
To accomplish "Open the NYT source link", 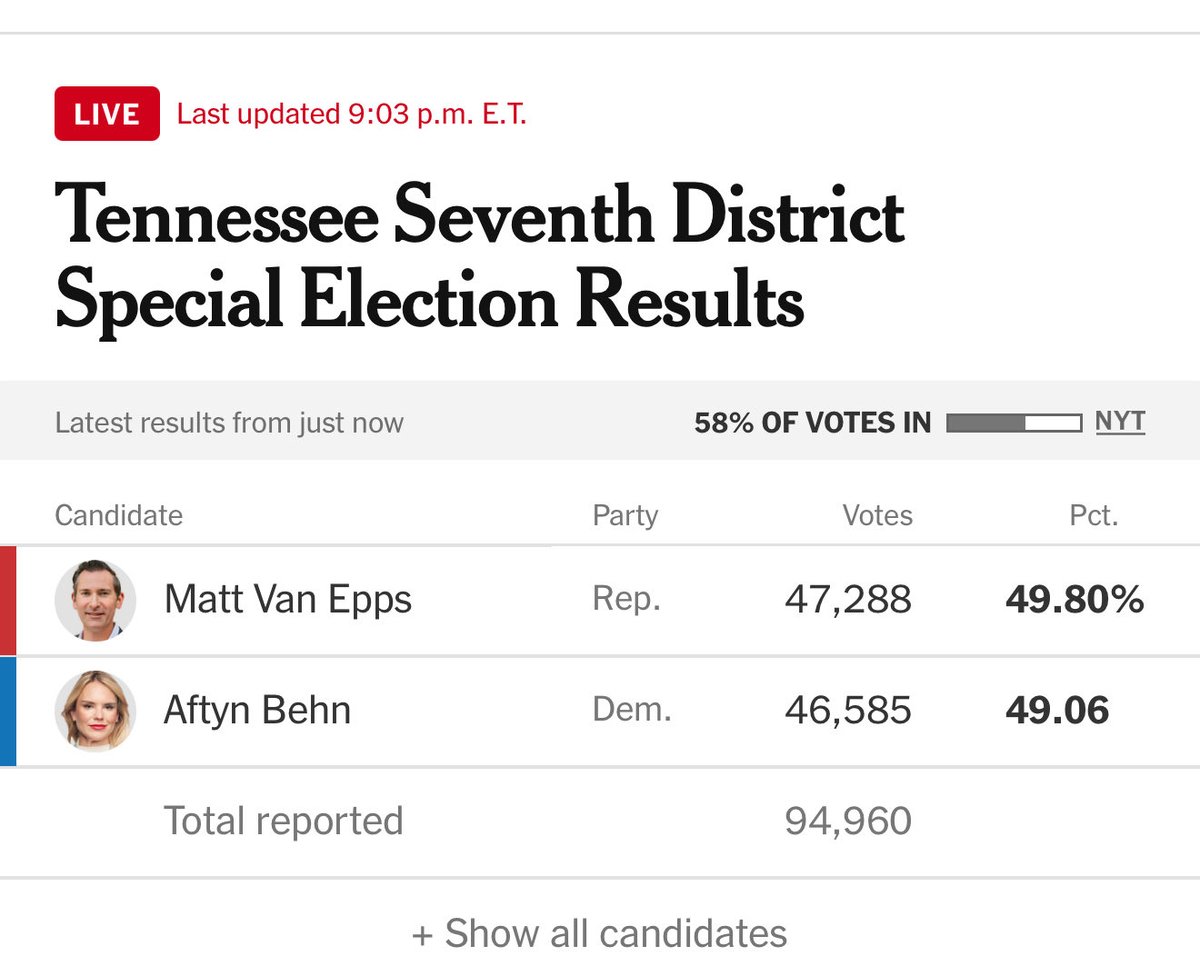I will click(1120, 422).
